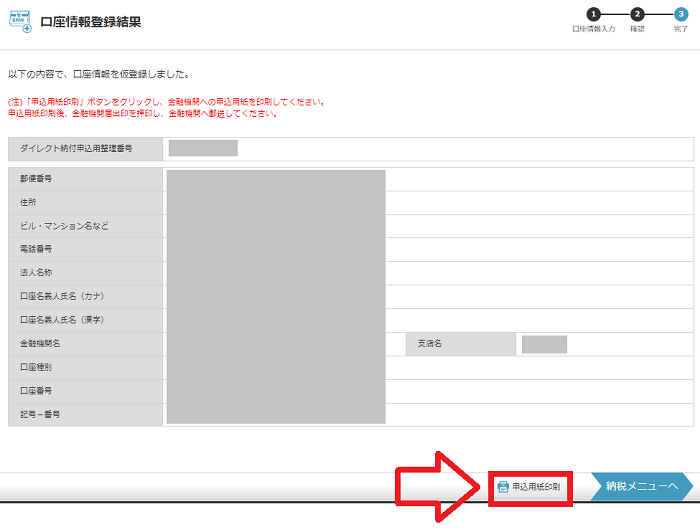Viewport: 700px width, 532px height.
Task: Click the 口座名義人氏名（漢字） label
Action: click(x=62, y=320)
